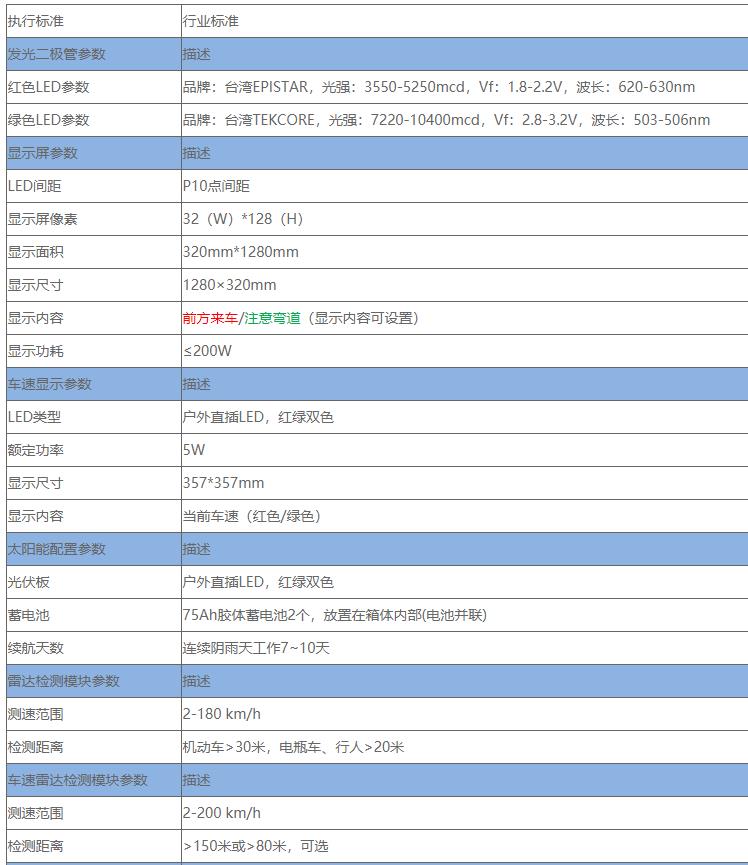748x865 pixels.
Task: Select the 车速显示参数 section header
Action: (49, 384)
